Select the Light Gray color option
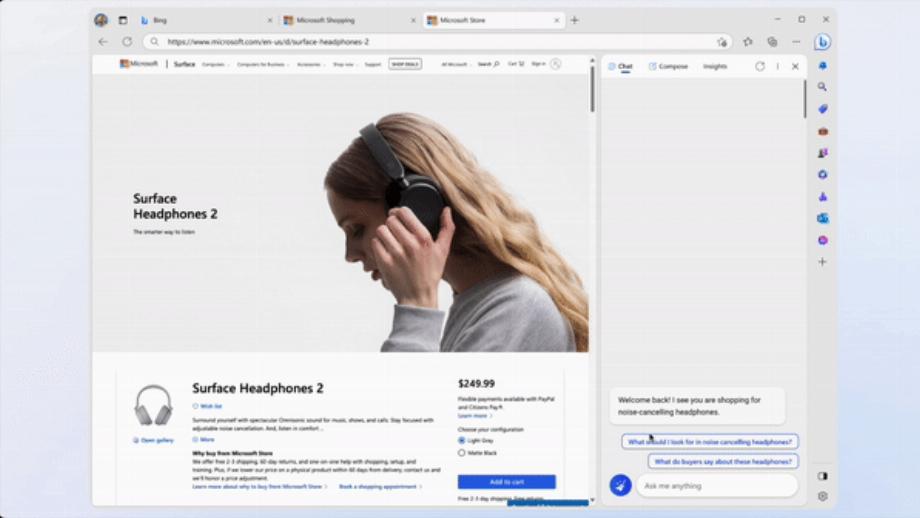 462,440
